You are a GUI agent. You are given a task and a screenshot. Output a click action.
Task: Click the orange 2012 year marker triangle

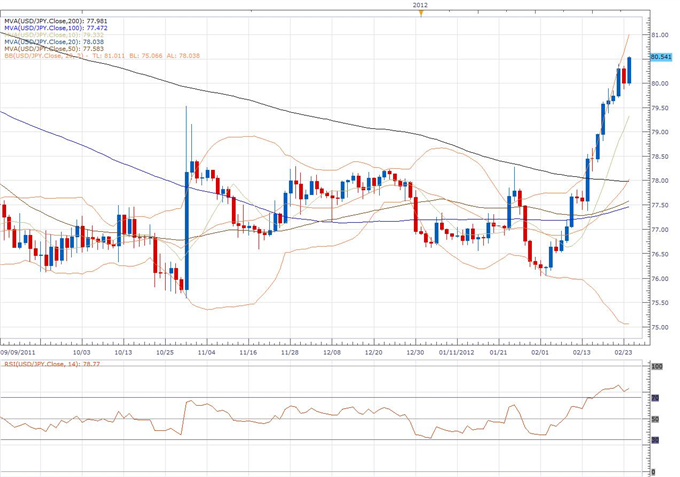420,13
